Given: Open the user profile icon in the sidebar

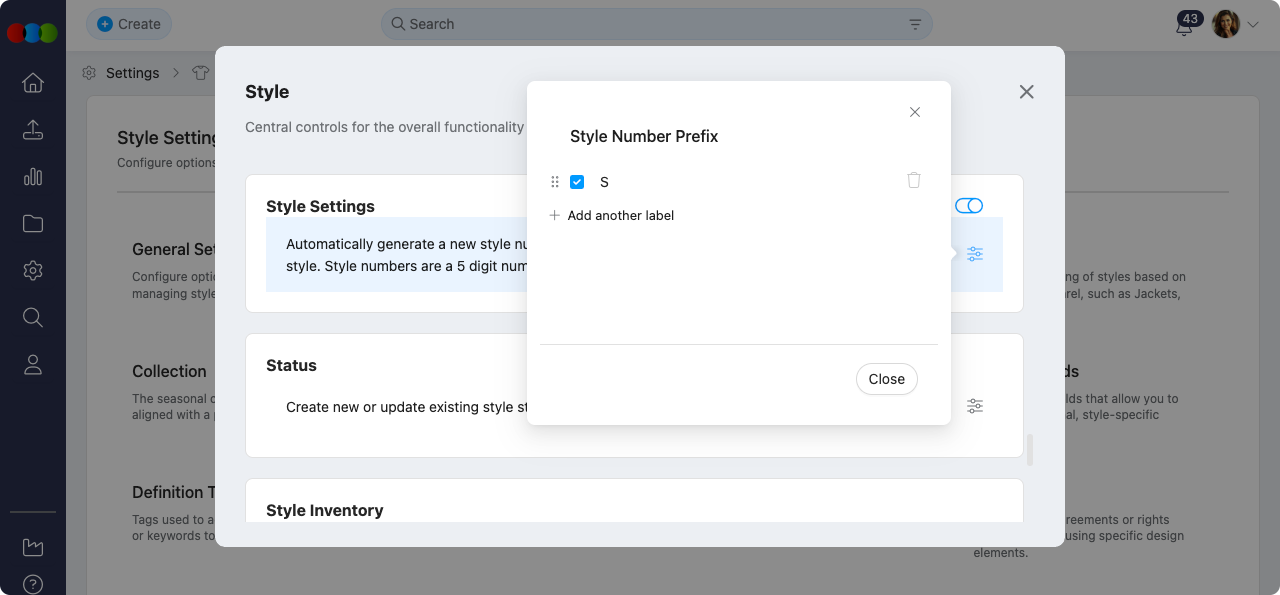Looking at the screenshot, I should (33, 365).
